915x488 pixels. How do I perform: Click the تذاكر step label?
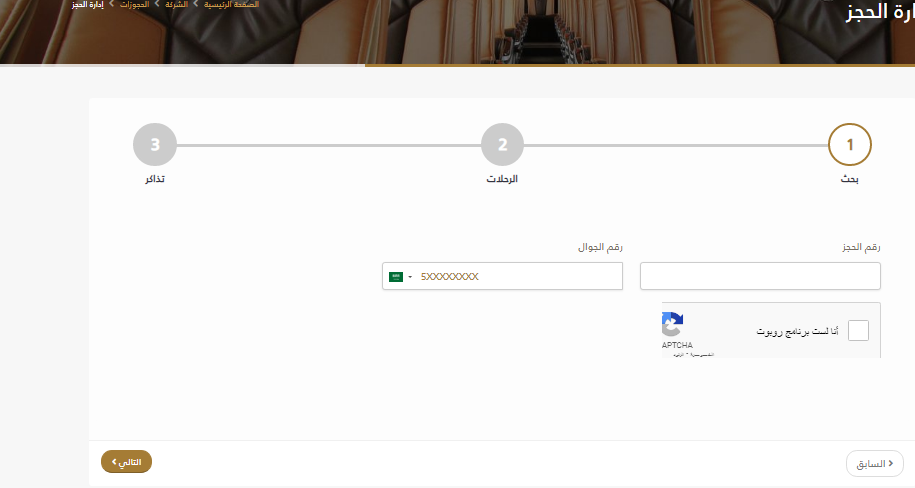coord(155,179)
